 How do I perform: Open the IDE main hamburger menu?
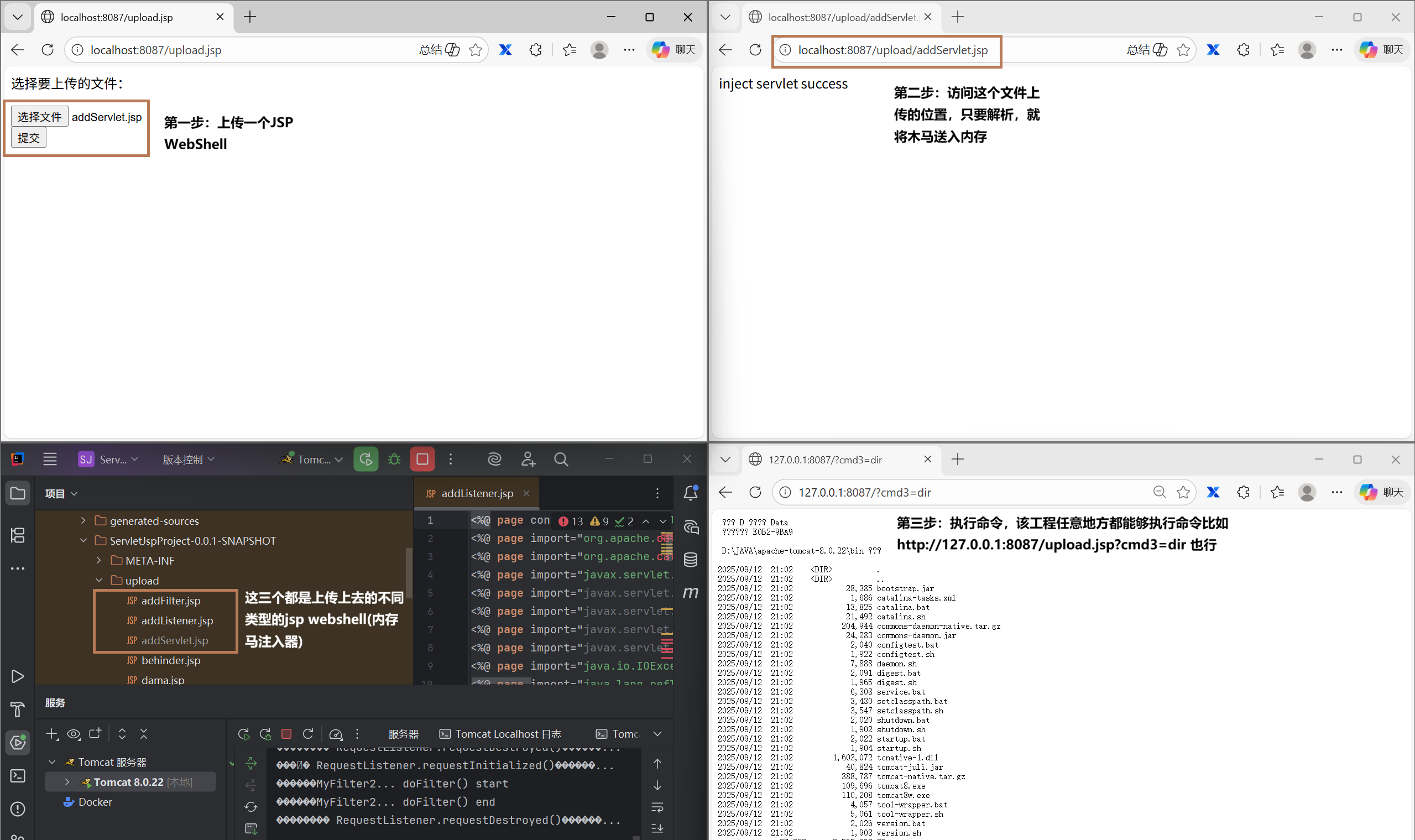pos(50,459)
